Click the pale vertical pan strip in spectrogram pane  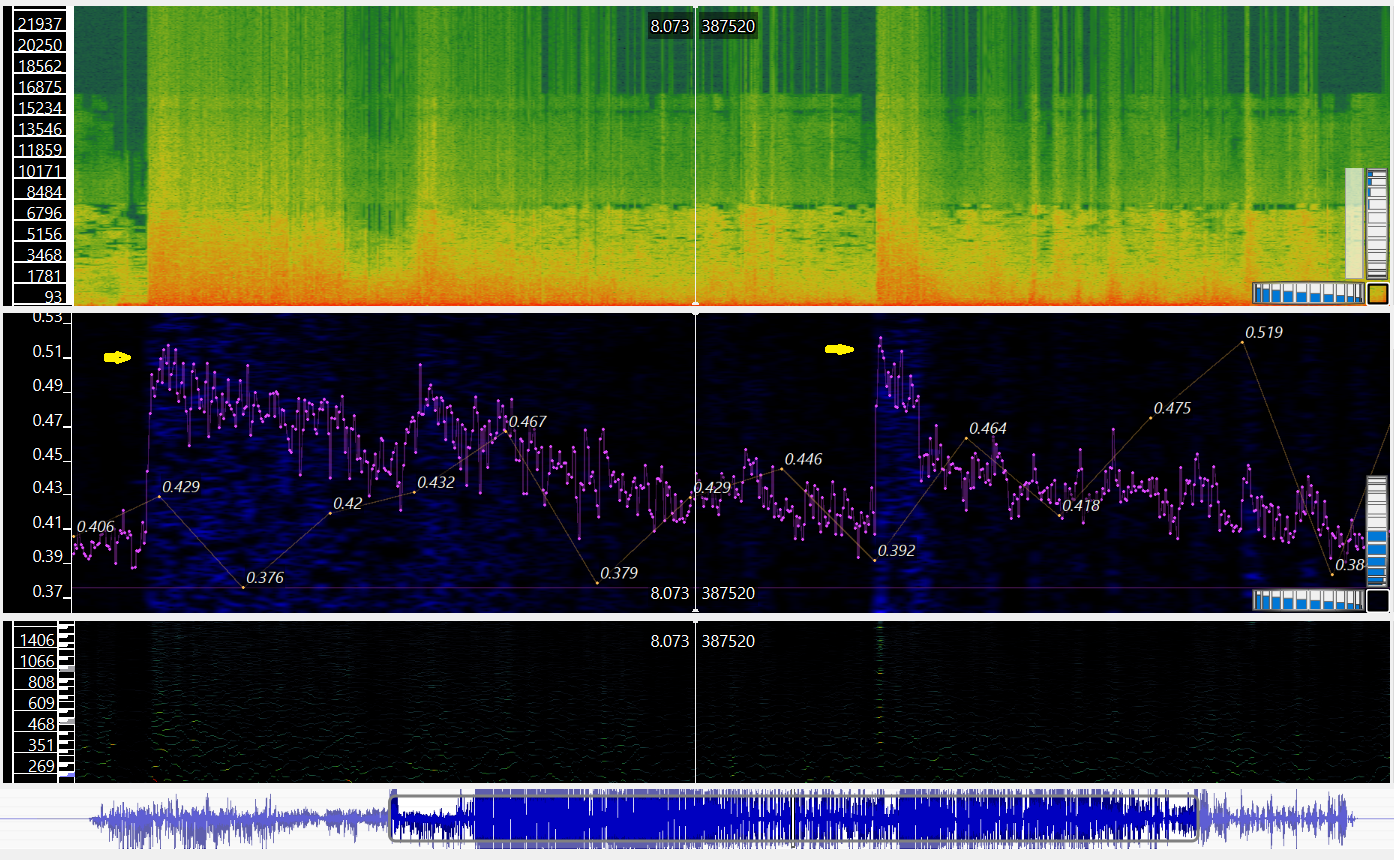tap(1355, 223)
